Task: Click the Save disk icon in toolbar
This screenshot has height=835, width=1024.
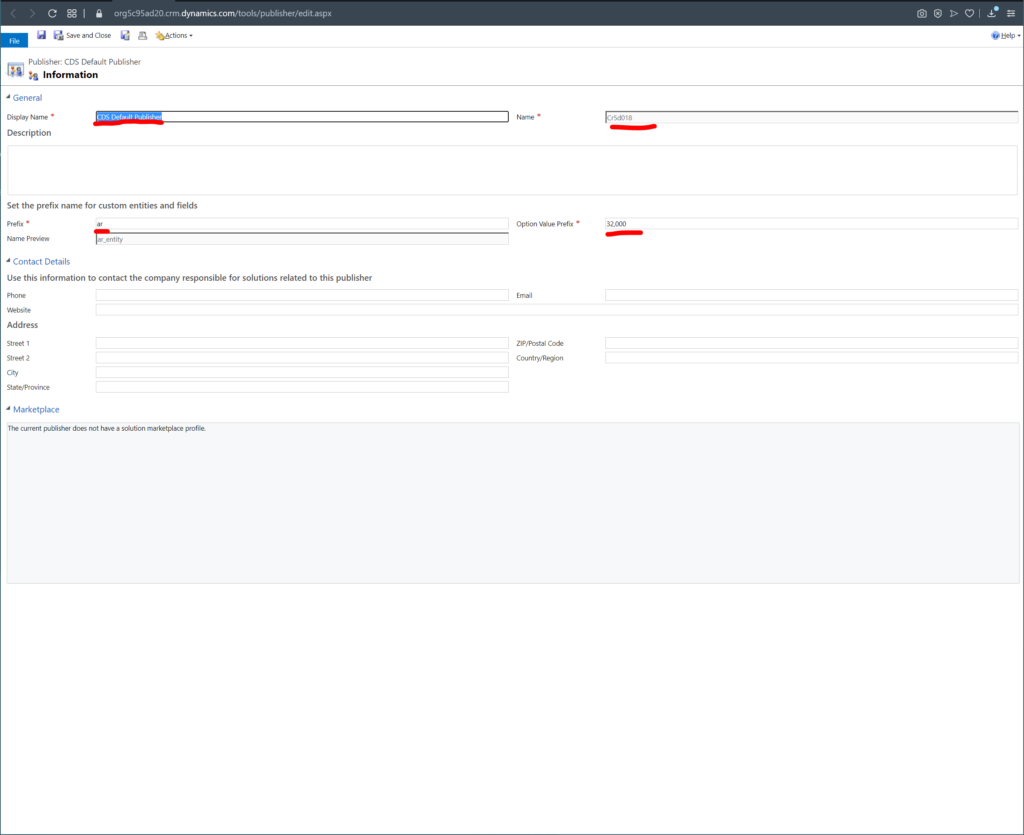Action: point(42,35)
